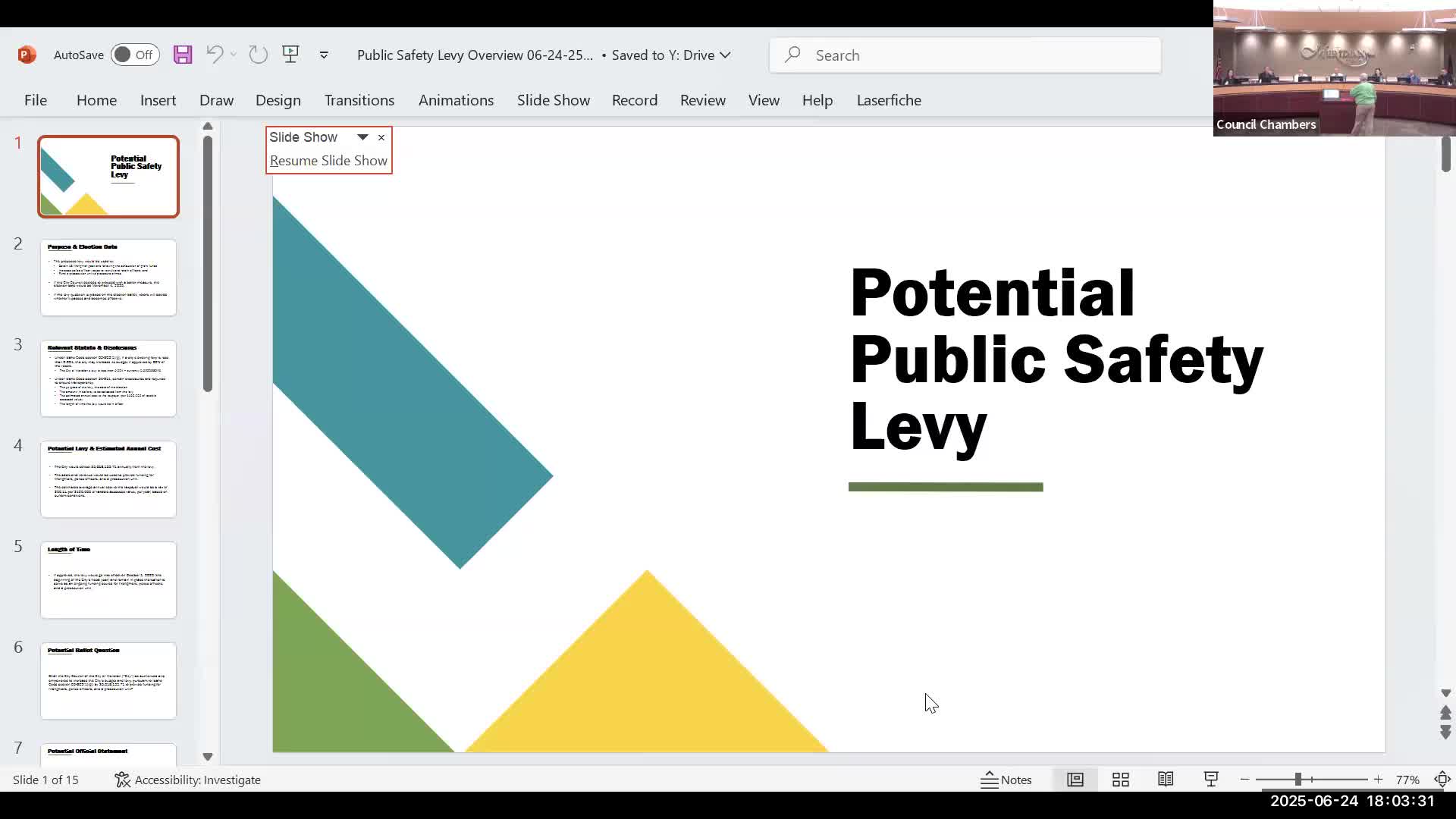Viewport: 1456px width, 819px height.
Task: Open the Transitions ribbon tab
Action: coord(359,100)
